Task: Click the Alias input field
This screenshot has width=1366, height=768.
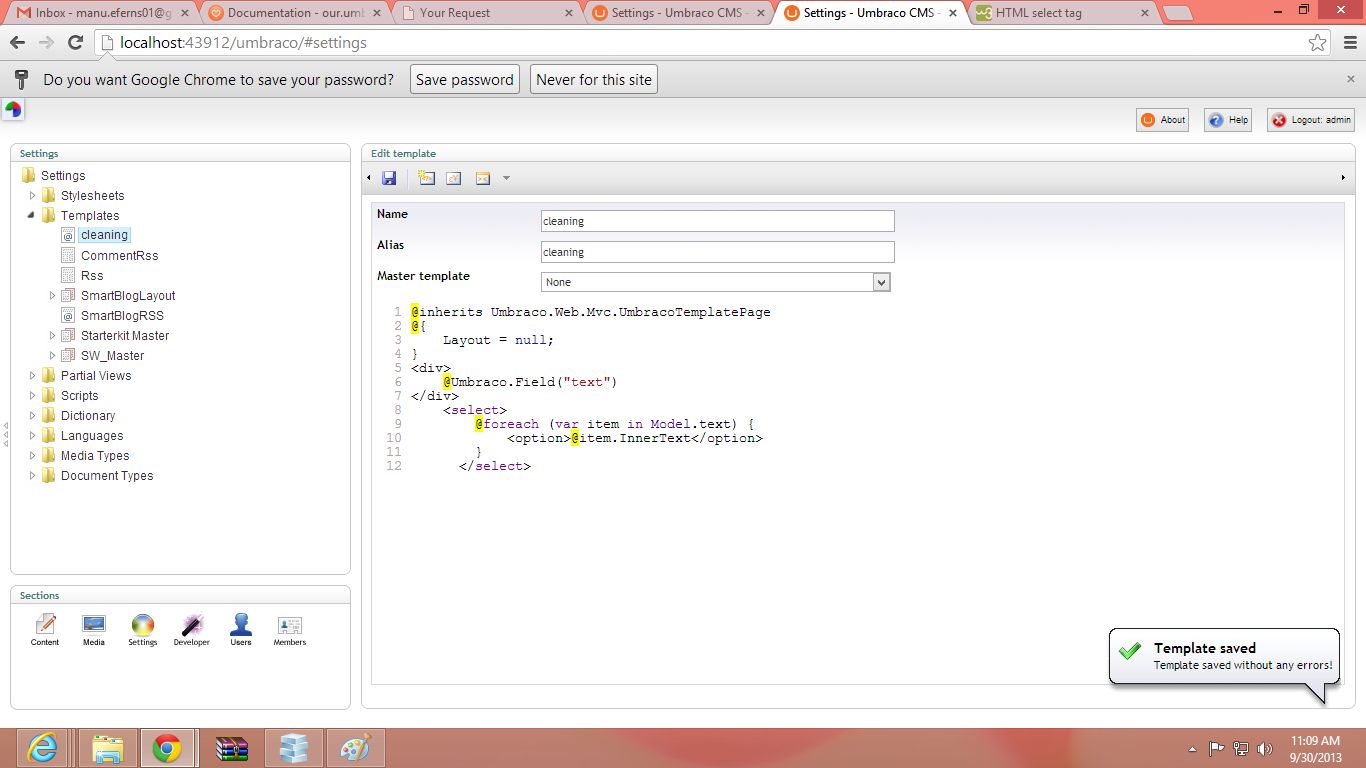Action: click(717, 252)
